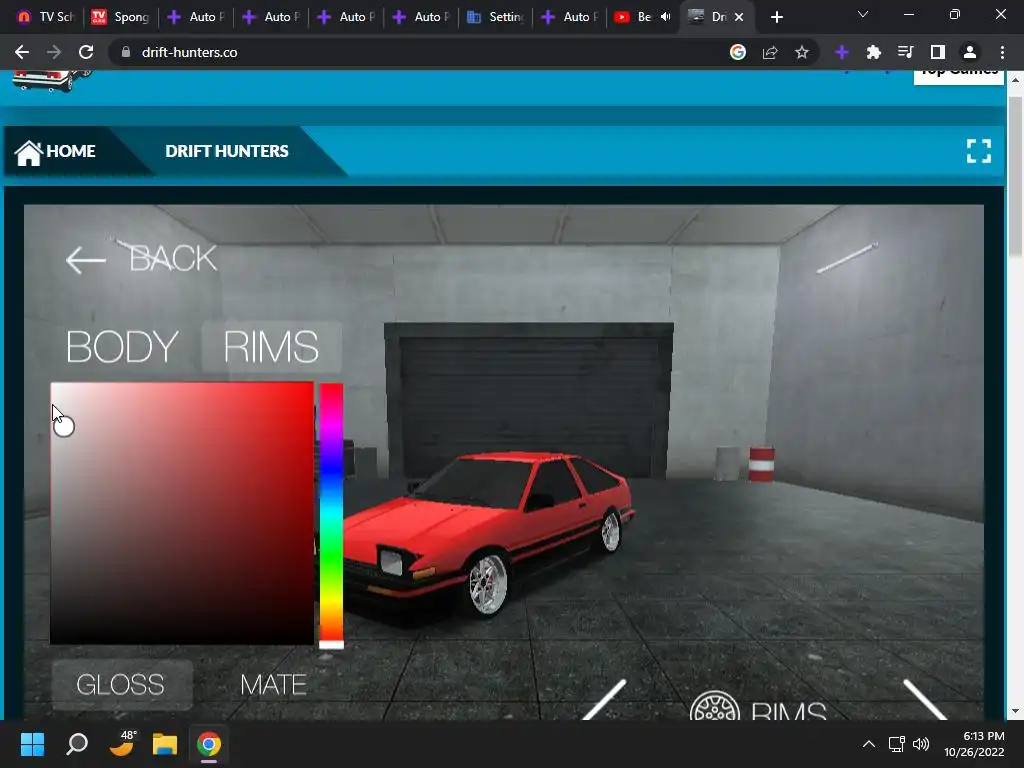
Task: Go back in browser history
Action: pos(22,52)
